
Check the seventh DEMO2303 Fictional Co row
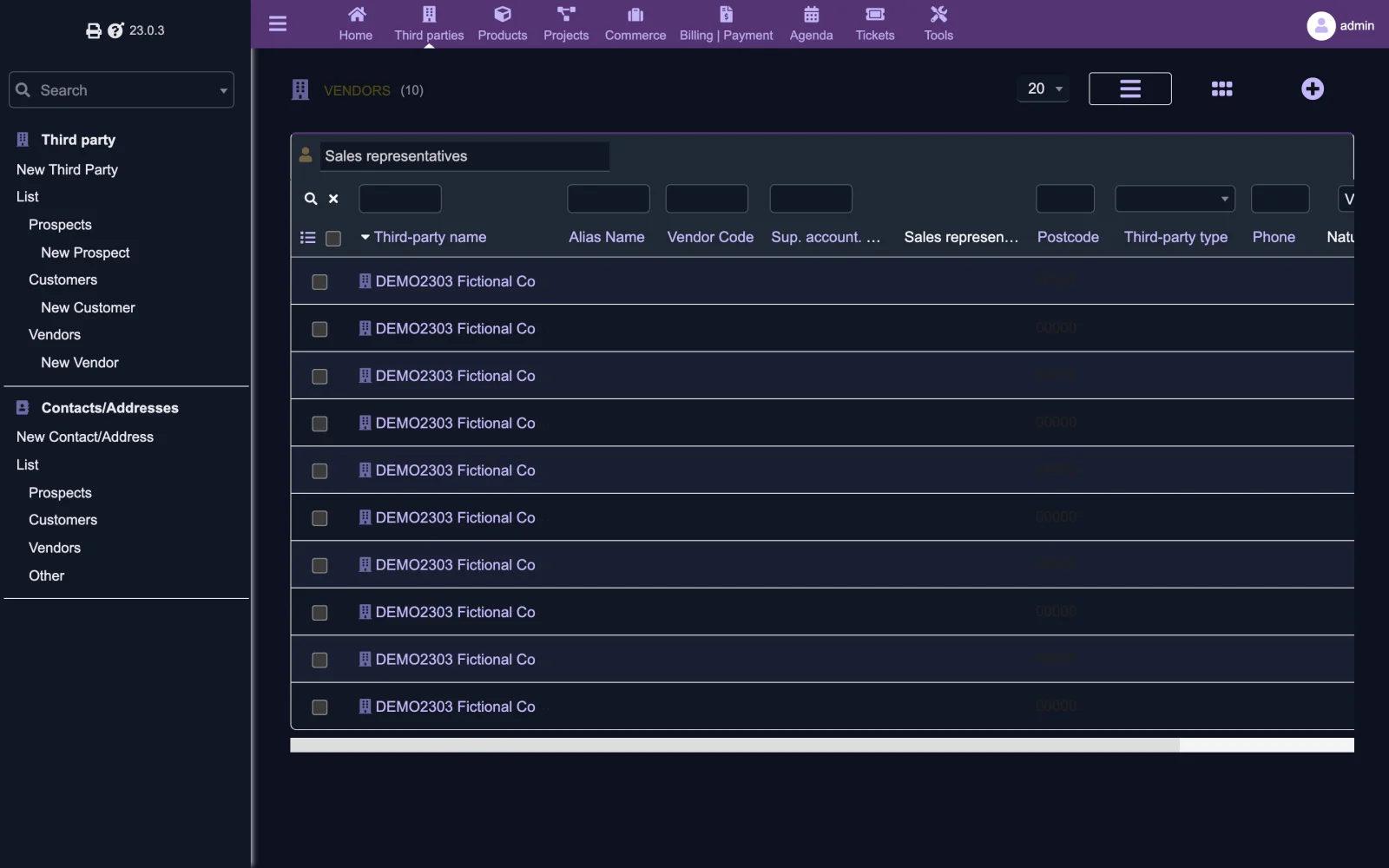click(x=319, y=566)
